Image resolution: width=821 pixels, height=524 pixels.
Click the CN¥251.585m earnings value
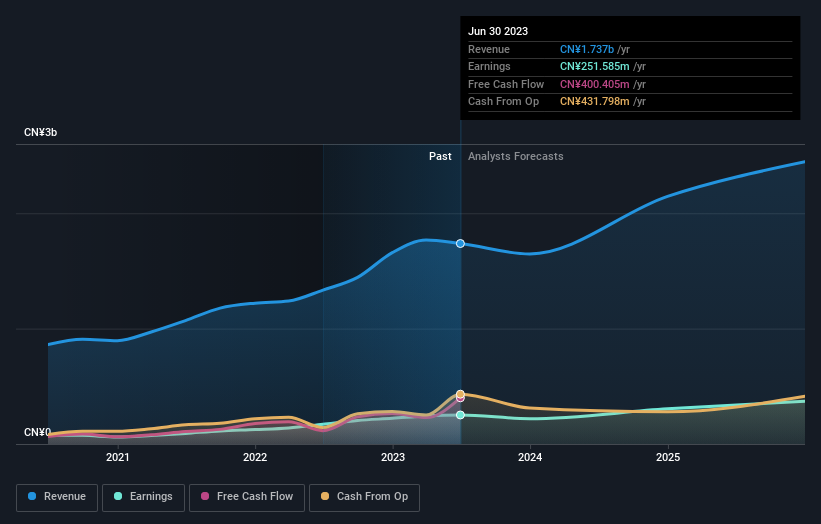[x=595, y=66]
